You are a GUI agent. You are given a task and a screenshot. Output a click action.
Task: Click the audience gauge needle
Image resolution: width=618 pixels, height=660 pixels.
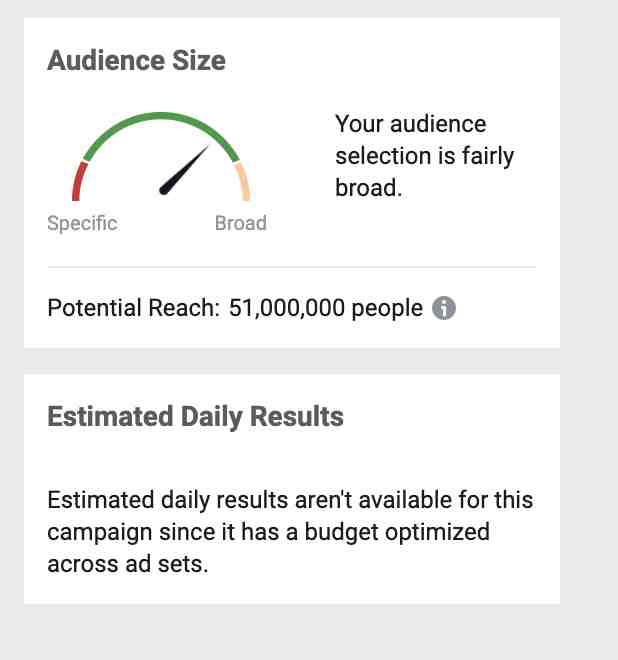click(x=184, y=170)
